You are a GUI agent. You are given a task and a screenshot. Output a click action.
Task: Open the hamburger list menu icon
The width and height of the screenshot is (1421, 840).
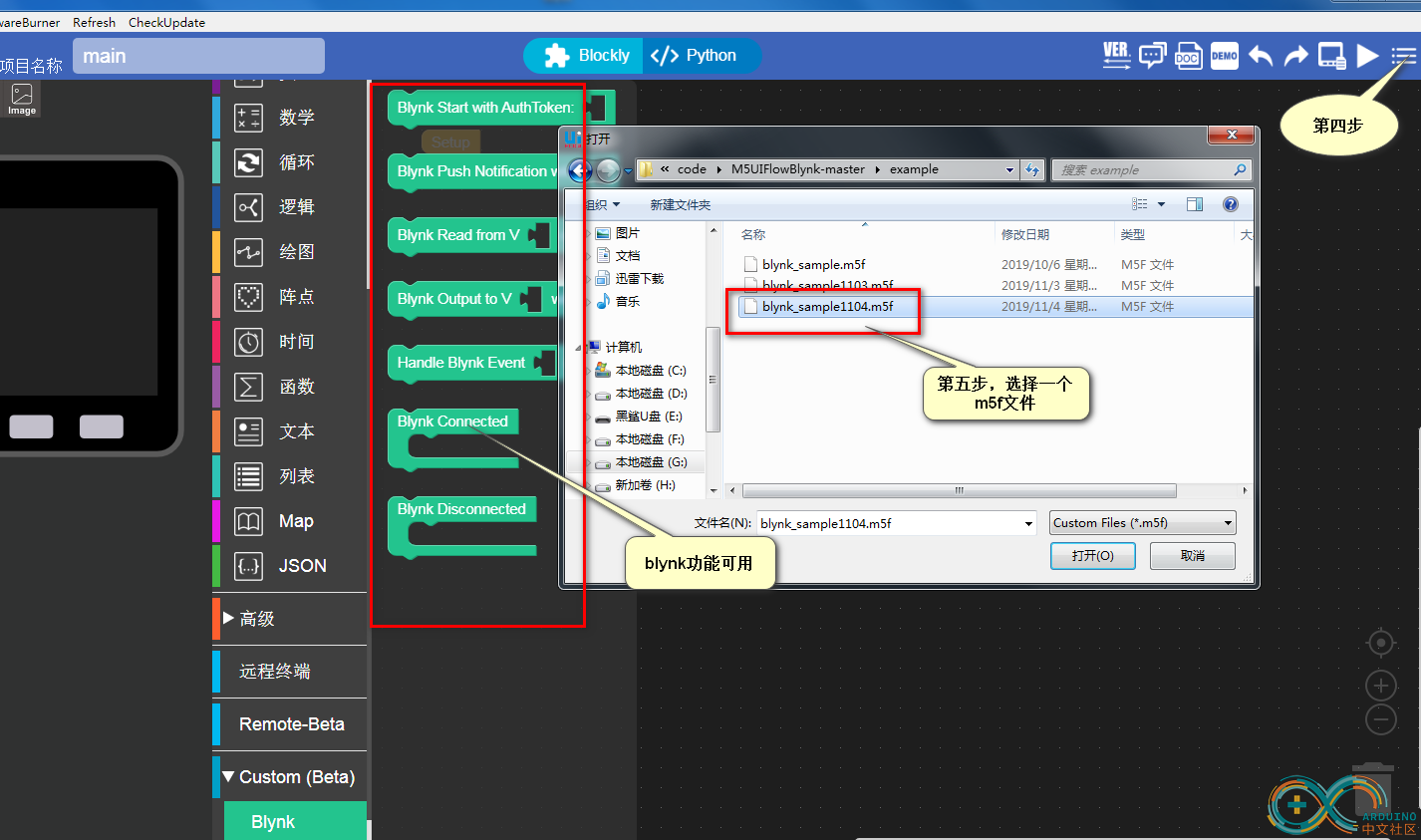click(1404, 56)
